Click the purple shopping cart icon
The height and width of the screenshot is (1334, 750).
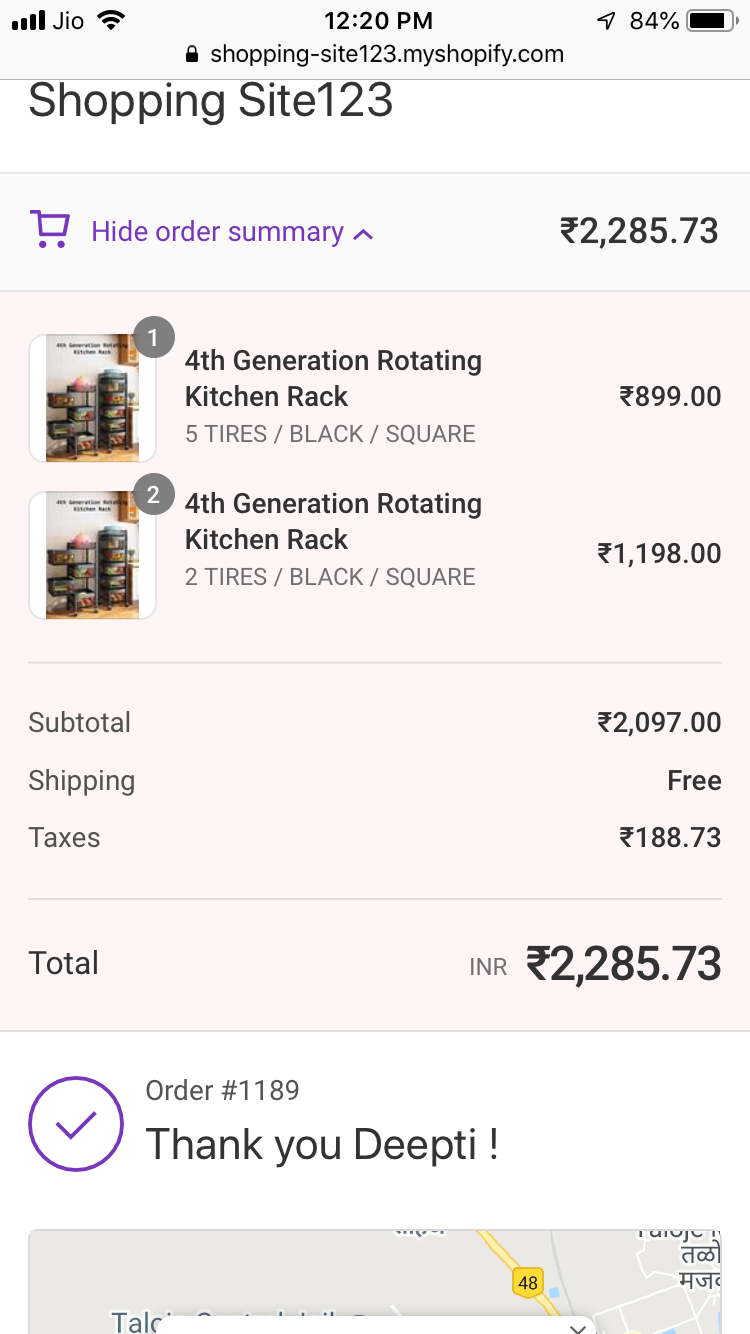pos(49,230)
